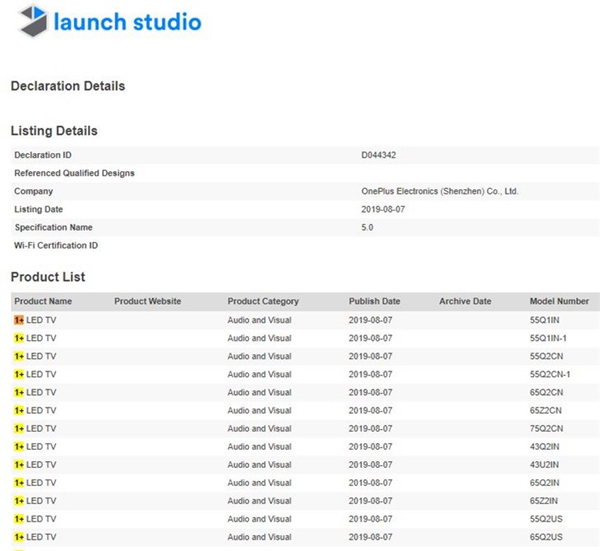This screenshot has height=551, width=600.
Task: Sort by the Product Name column header
Action: point(43,301)
